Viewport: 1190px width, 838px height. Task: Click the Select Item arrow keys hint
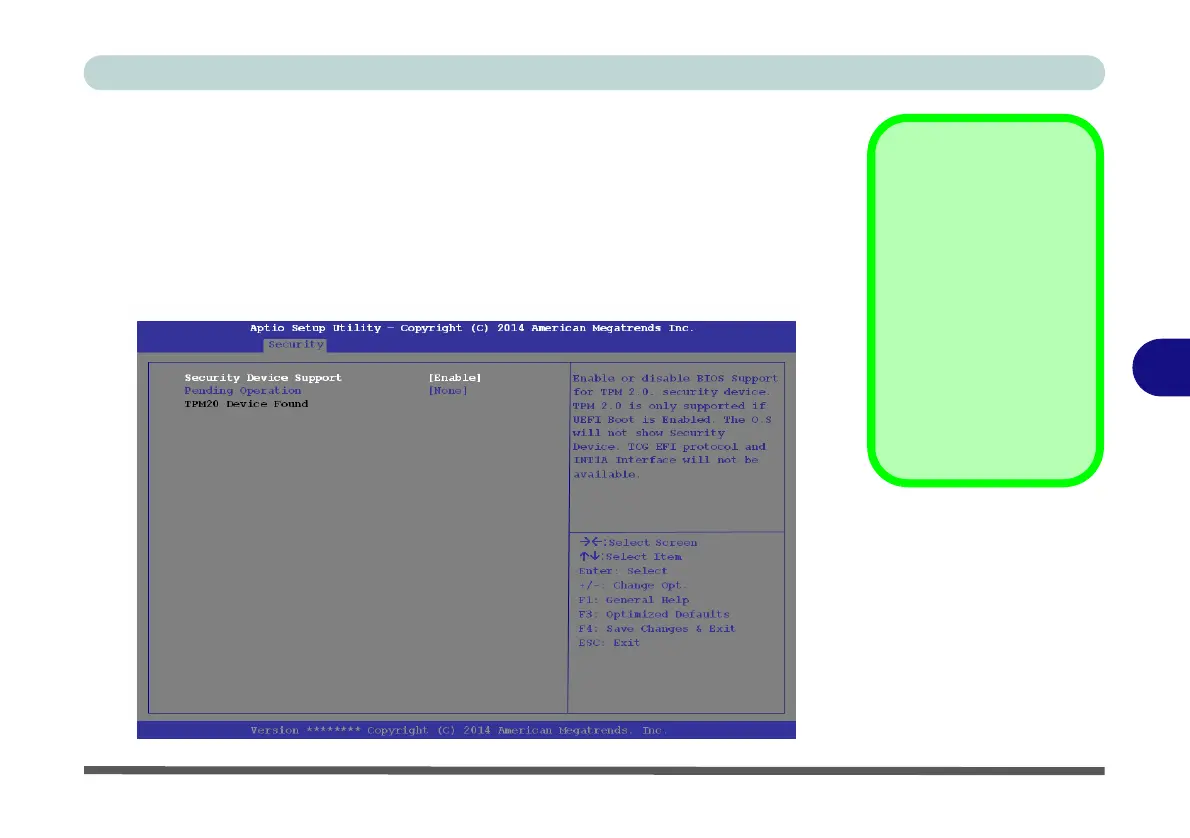coord(631,556)
